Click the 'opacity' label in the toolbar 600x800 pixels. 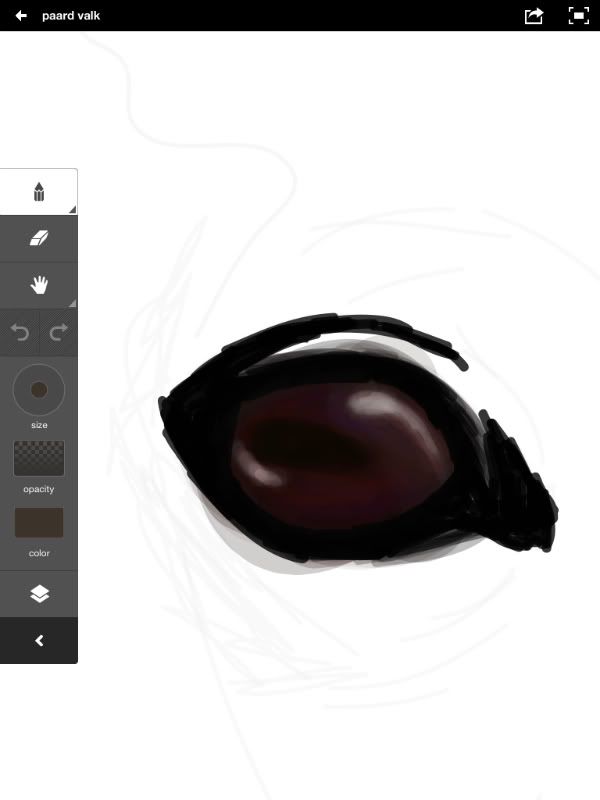point(39,489)
